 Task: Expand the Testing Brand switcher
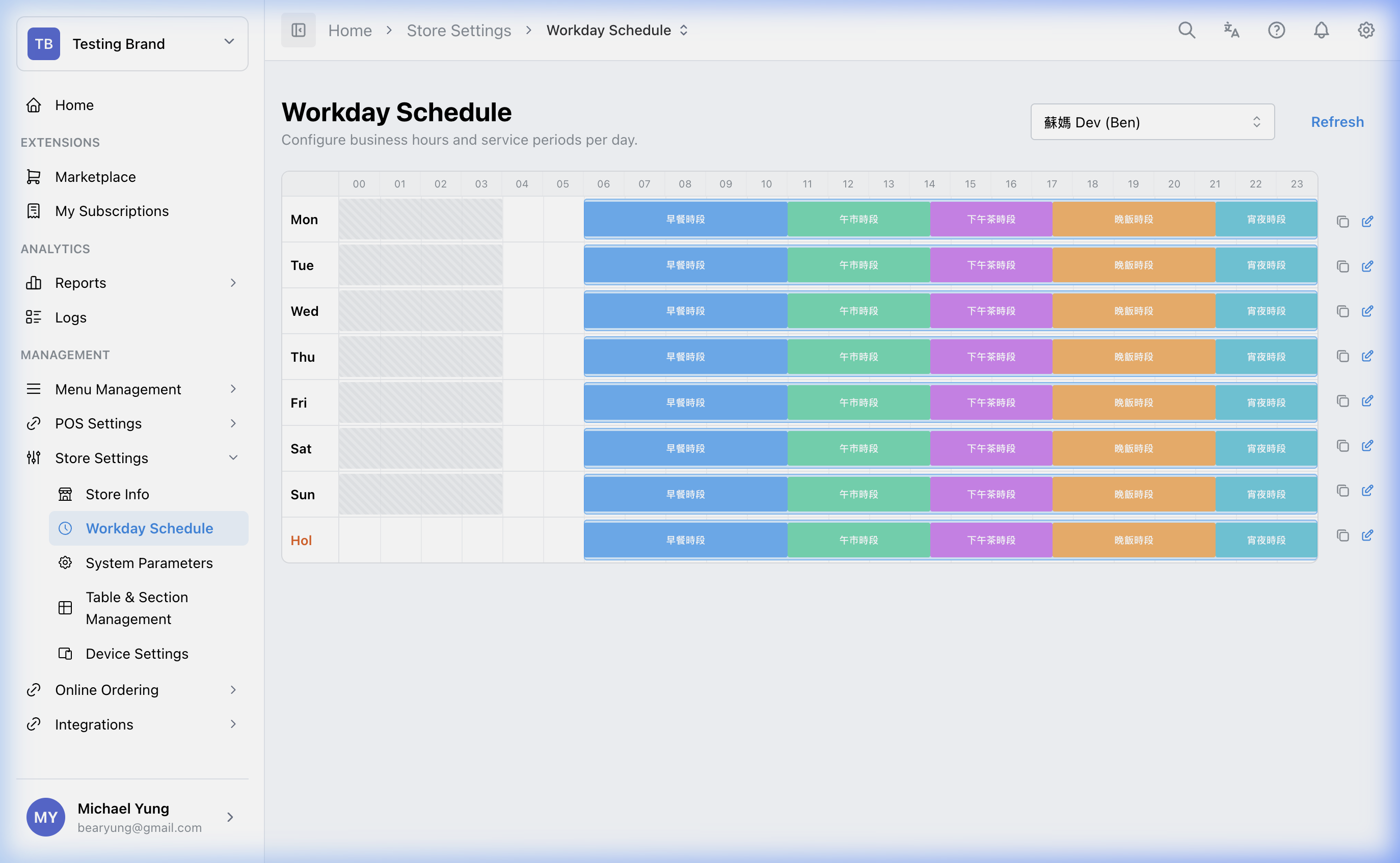coord(229,41)
